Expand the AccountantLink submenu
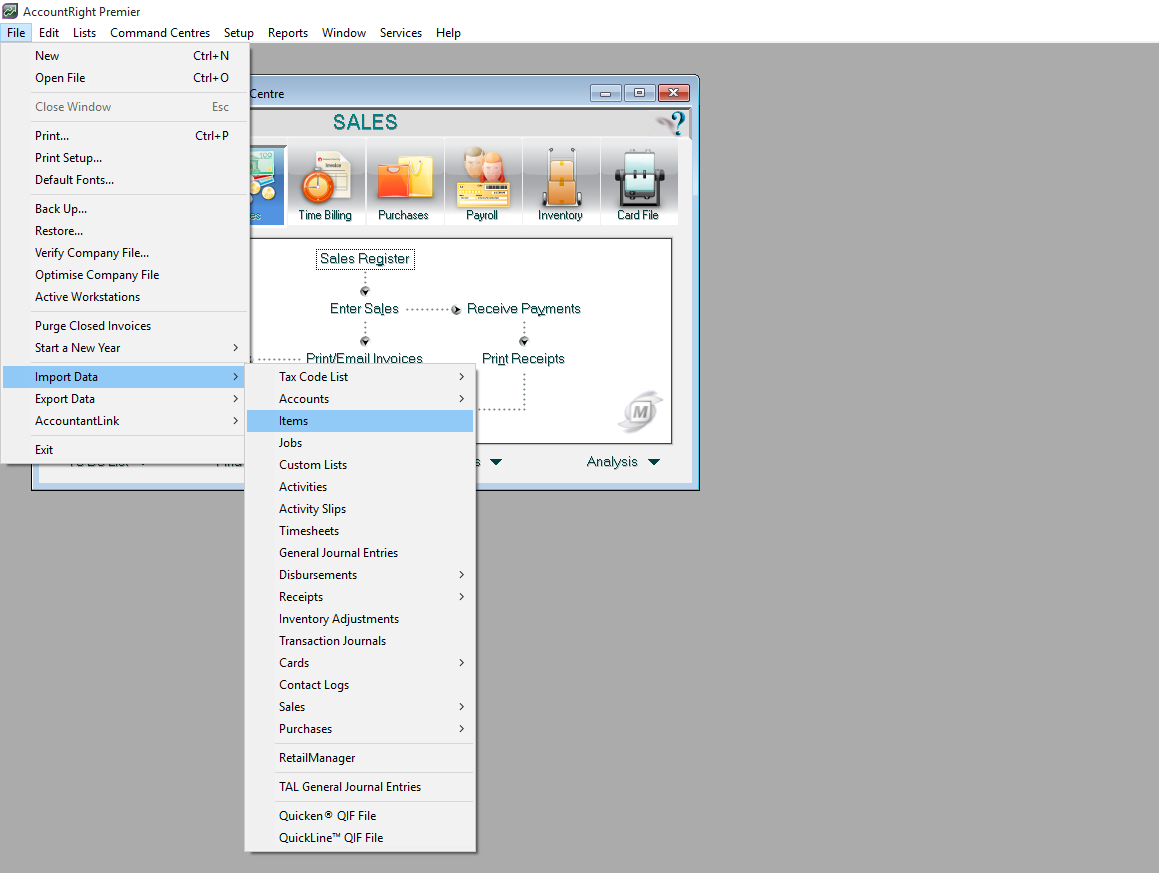Viewport: 1159px width, 873px height. click(124, 421)
